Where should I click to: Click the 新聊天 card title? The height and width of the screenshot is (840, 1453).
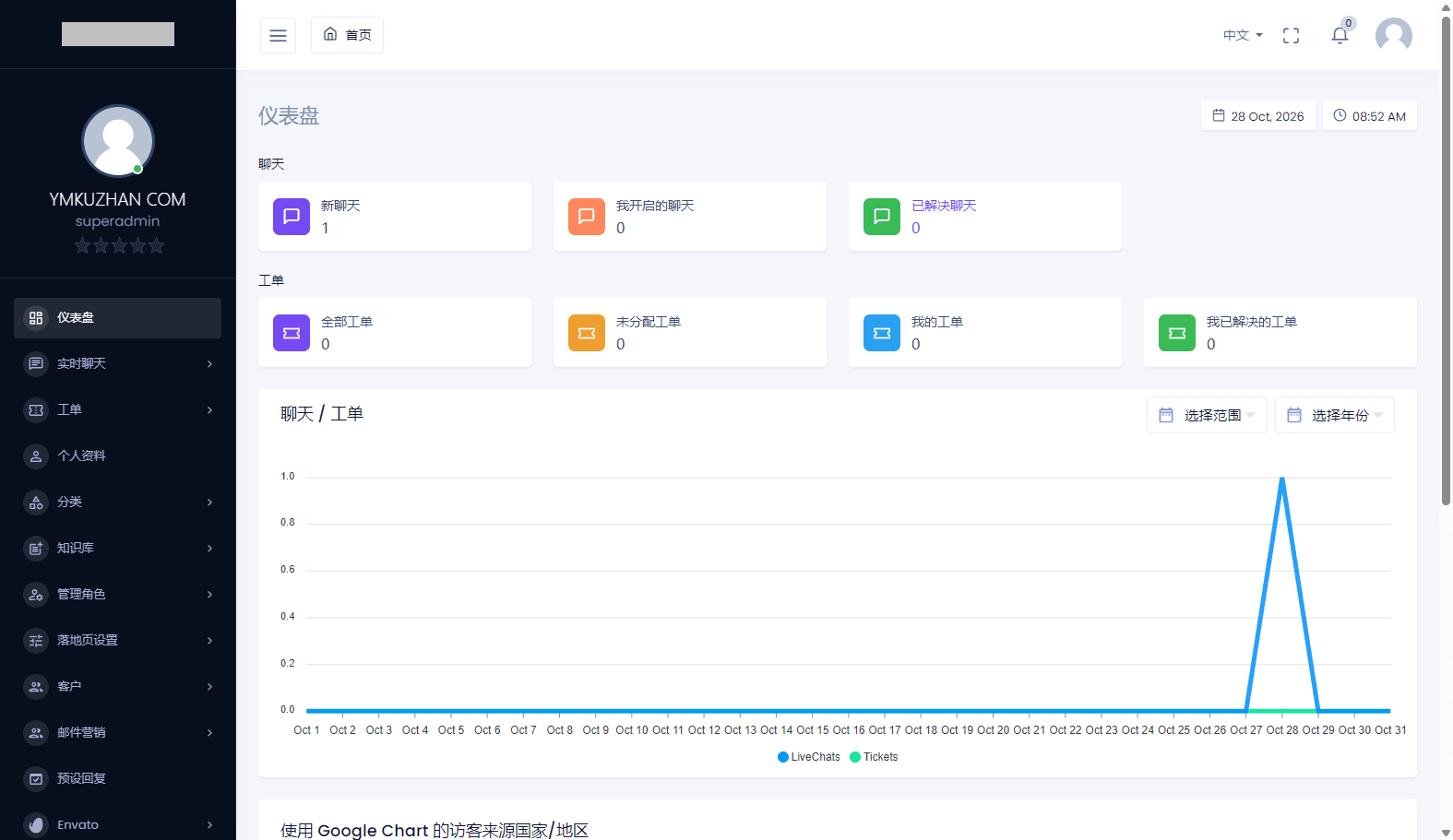click(x=340, y=206)
